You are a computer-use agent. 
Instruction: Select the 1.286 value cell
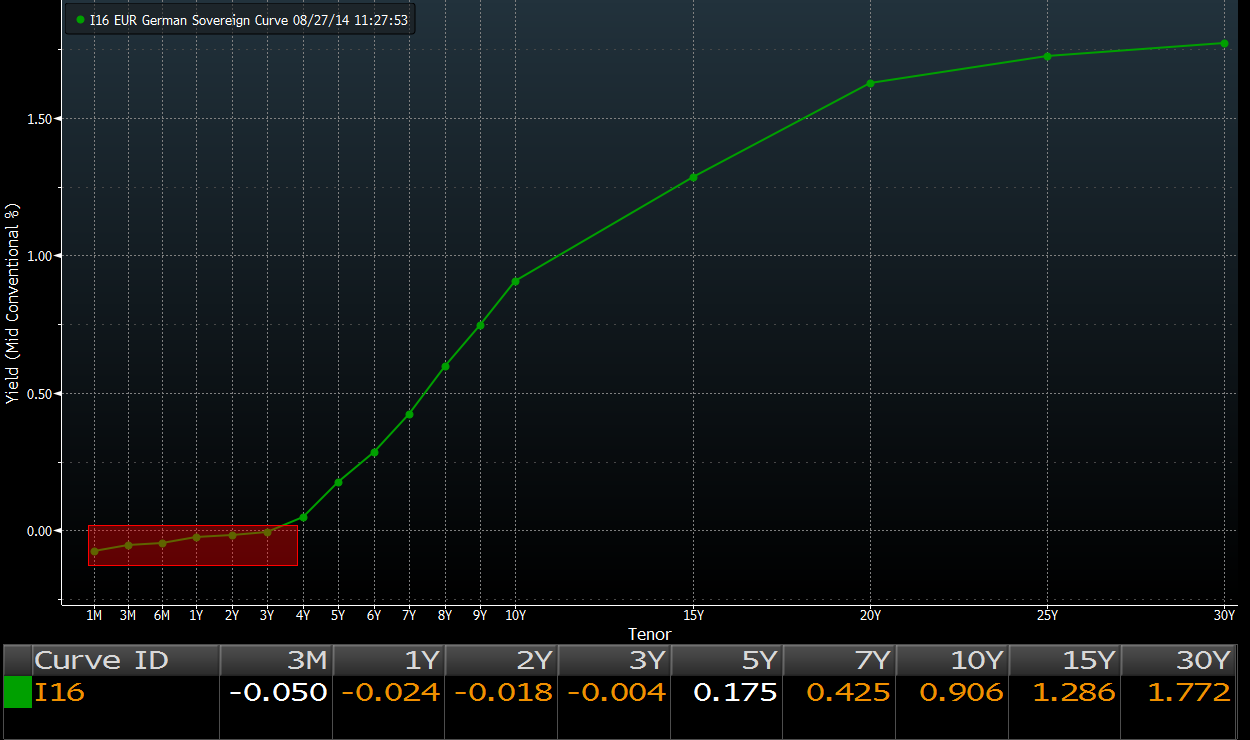pos(1065,692)
